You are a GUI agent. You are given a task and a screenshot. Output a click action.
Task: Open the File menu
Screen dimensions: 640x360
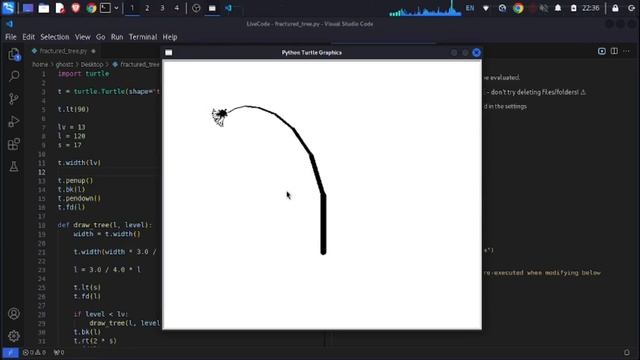click(11, 37)
